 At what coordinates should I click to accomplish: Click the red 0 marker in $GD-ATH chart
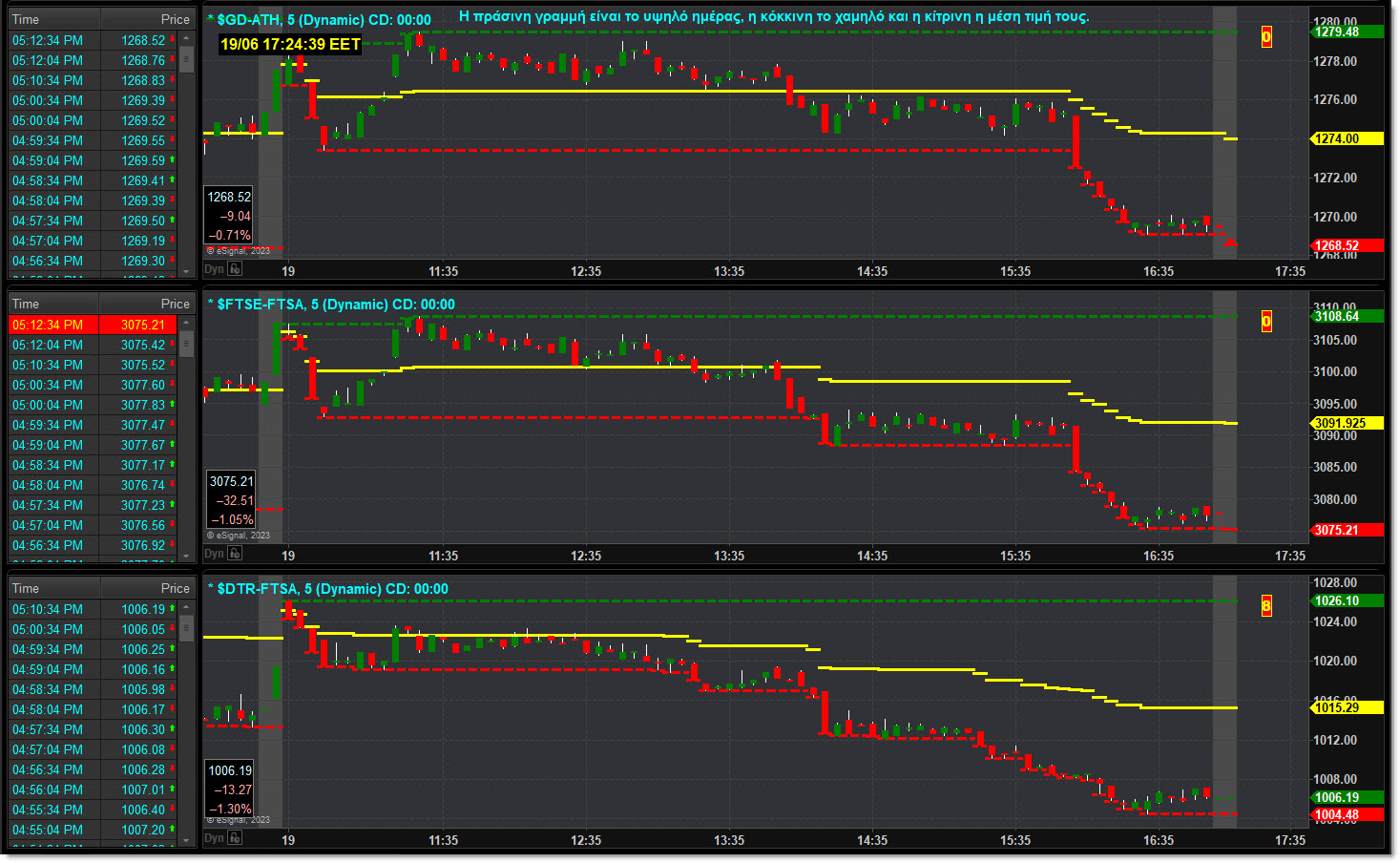click(x=1266, y=37)
